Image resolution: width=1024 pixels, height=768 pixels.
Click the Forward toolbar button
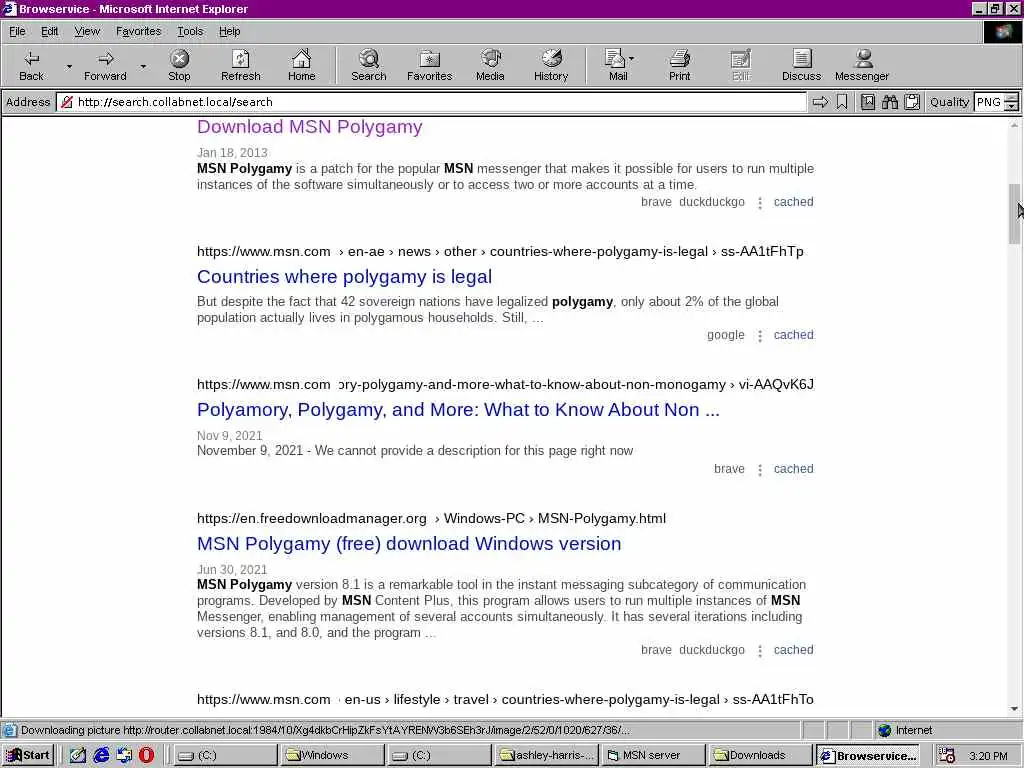point(104,65)
